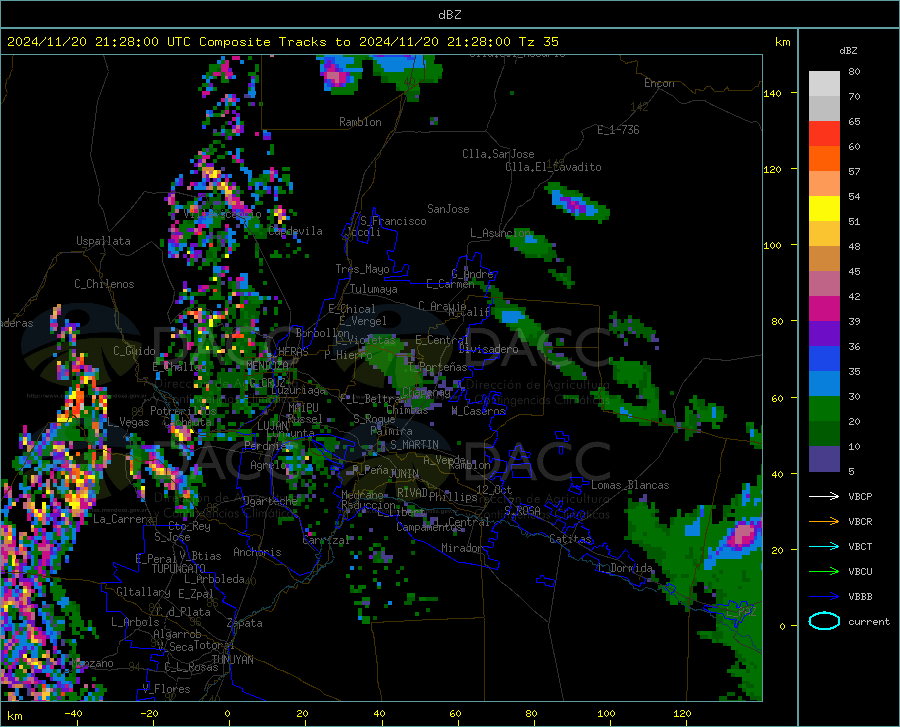Image resolution: width=900 pixels, height=727 pixels.
Task: Click the pink storm core east of Catitas
Action: click(x=743, y=535)
